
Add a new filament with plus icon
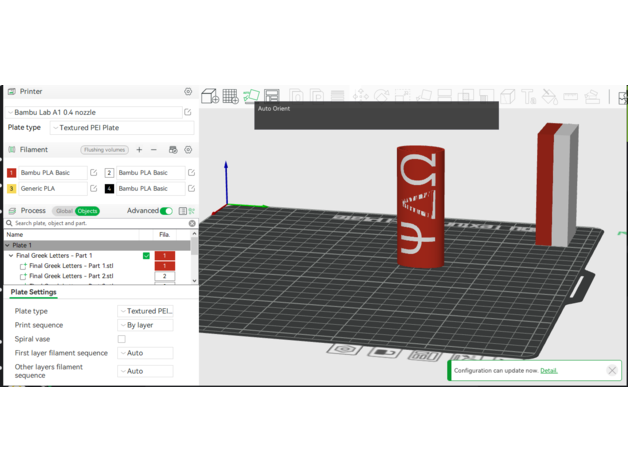click(139, 150)
